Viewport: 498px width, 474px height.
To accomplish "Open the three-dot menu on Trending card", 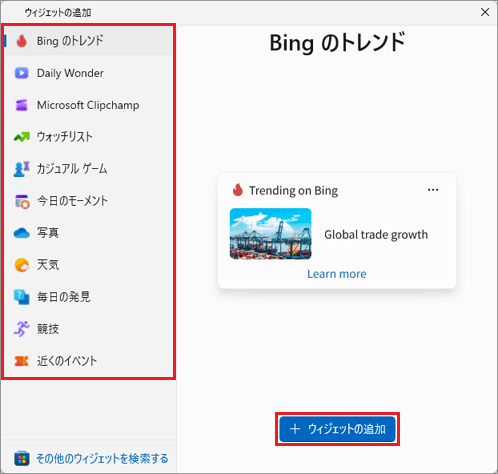I will click(x=433, y=190).
